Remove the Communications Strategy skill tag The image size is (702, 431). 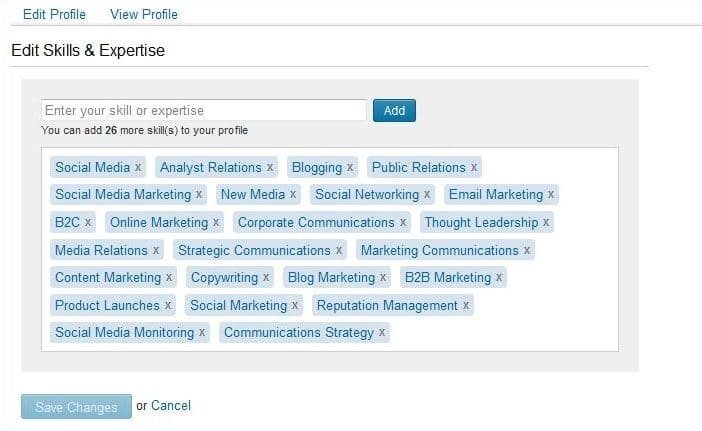tap(382, 333)
